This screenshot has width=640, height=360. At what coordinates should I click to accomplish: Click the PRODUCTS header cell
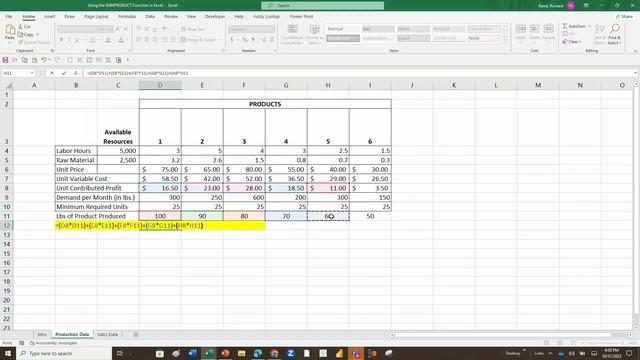pos(265,104)
